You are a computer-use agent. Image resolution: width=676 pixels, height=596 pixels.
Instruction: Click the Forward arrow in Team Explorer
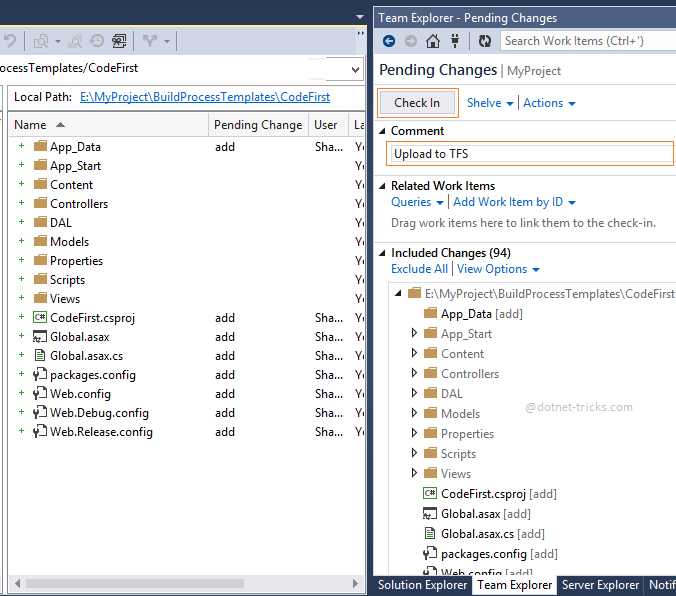[x=410, y=41]
